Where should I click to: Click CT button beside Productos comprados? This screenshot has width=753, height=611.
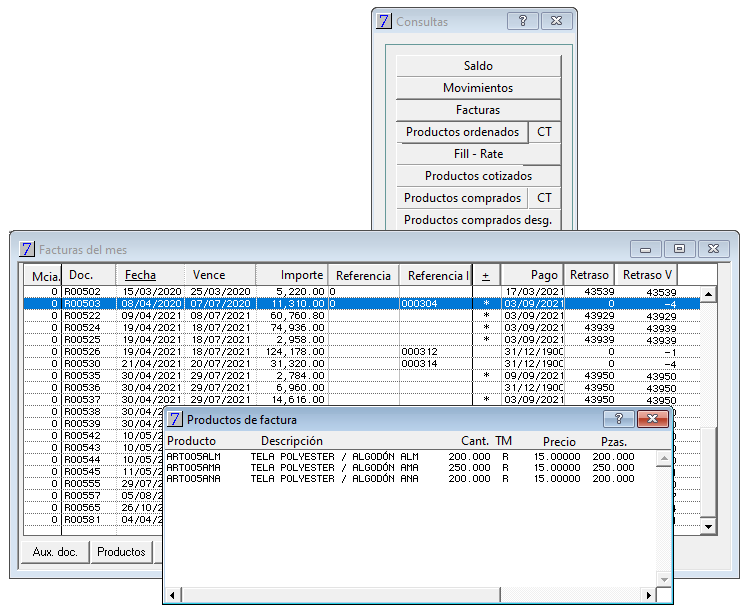coord(545,198)
